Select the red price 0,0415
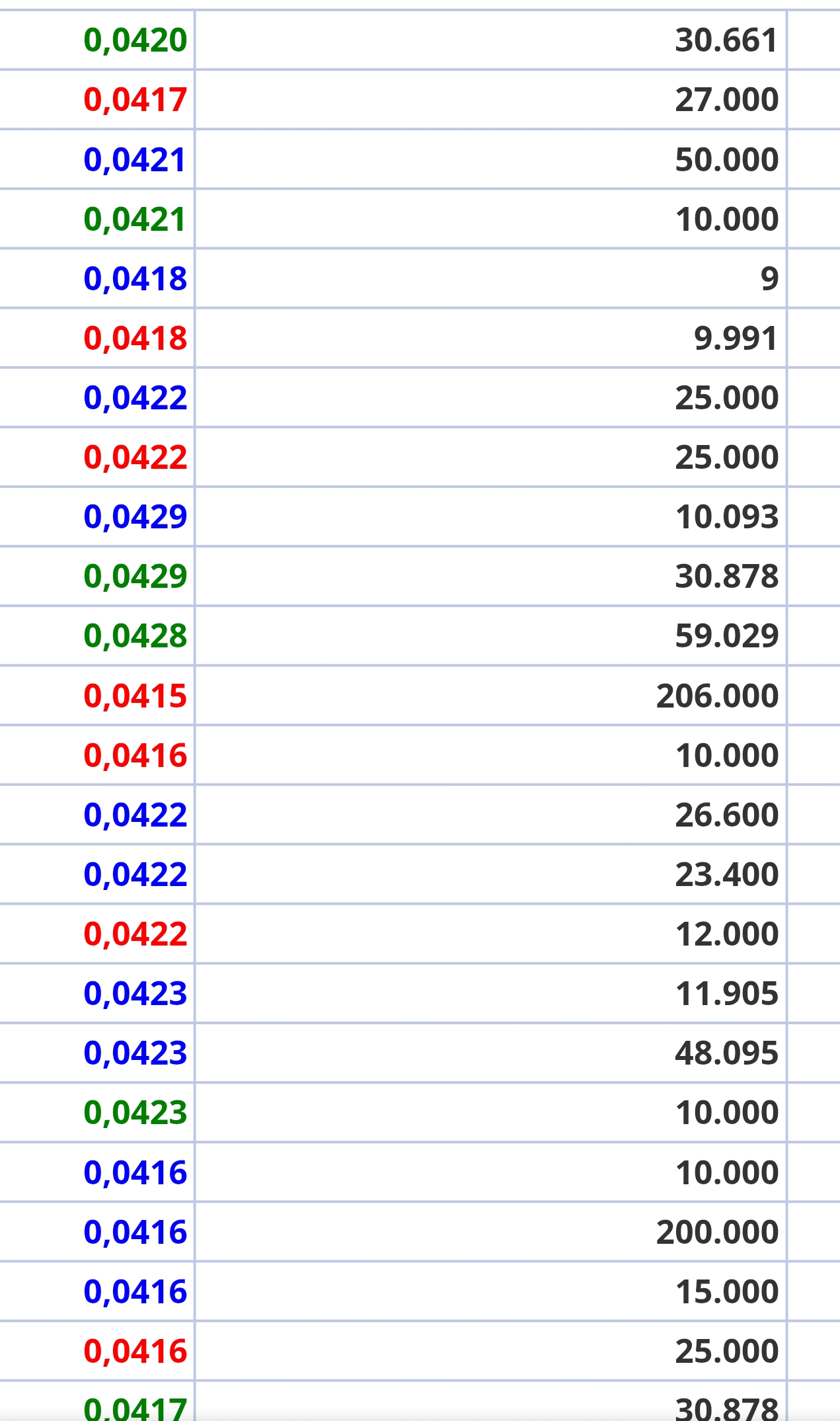The width and height of the screenshot is (840, 1421). (x=135, y=696)
